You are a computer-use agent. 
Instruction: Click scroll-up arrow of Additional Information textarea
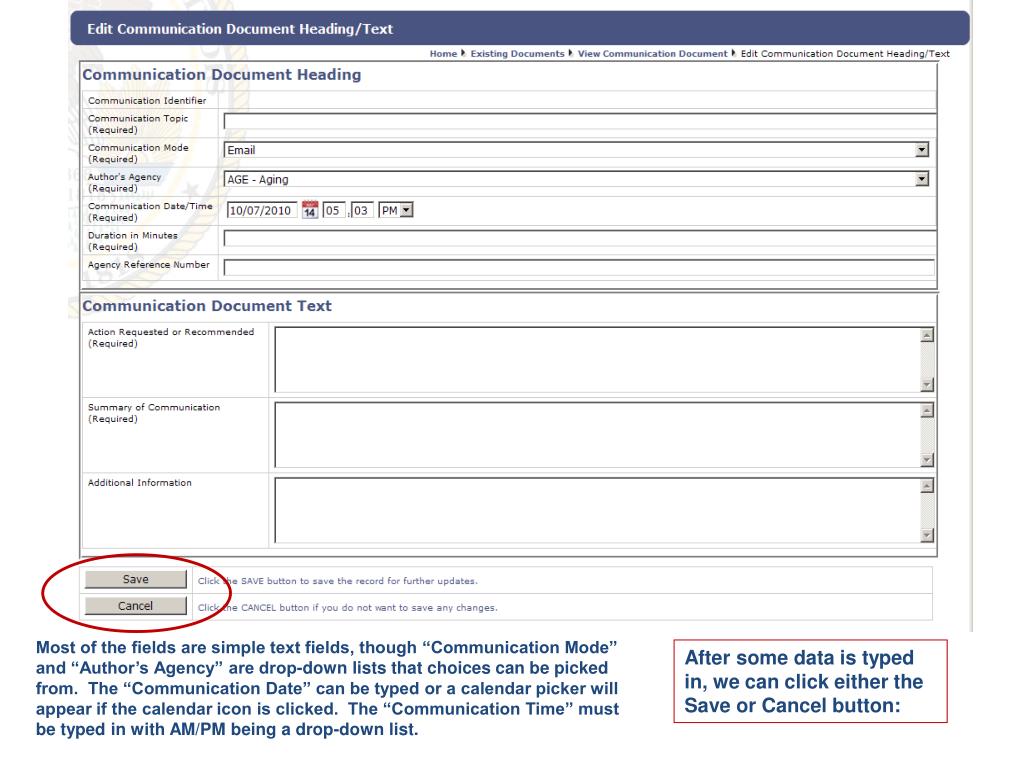point(927,486)
